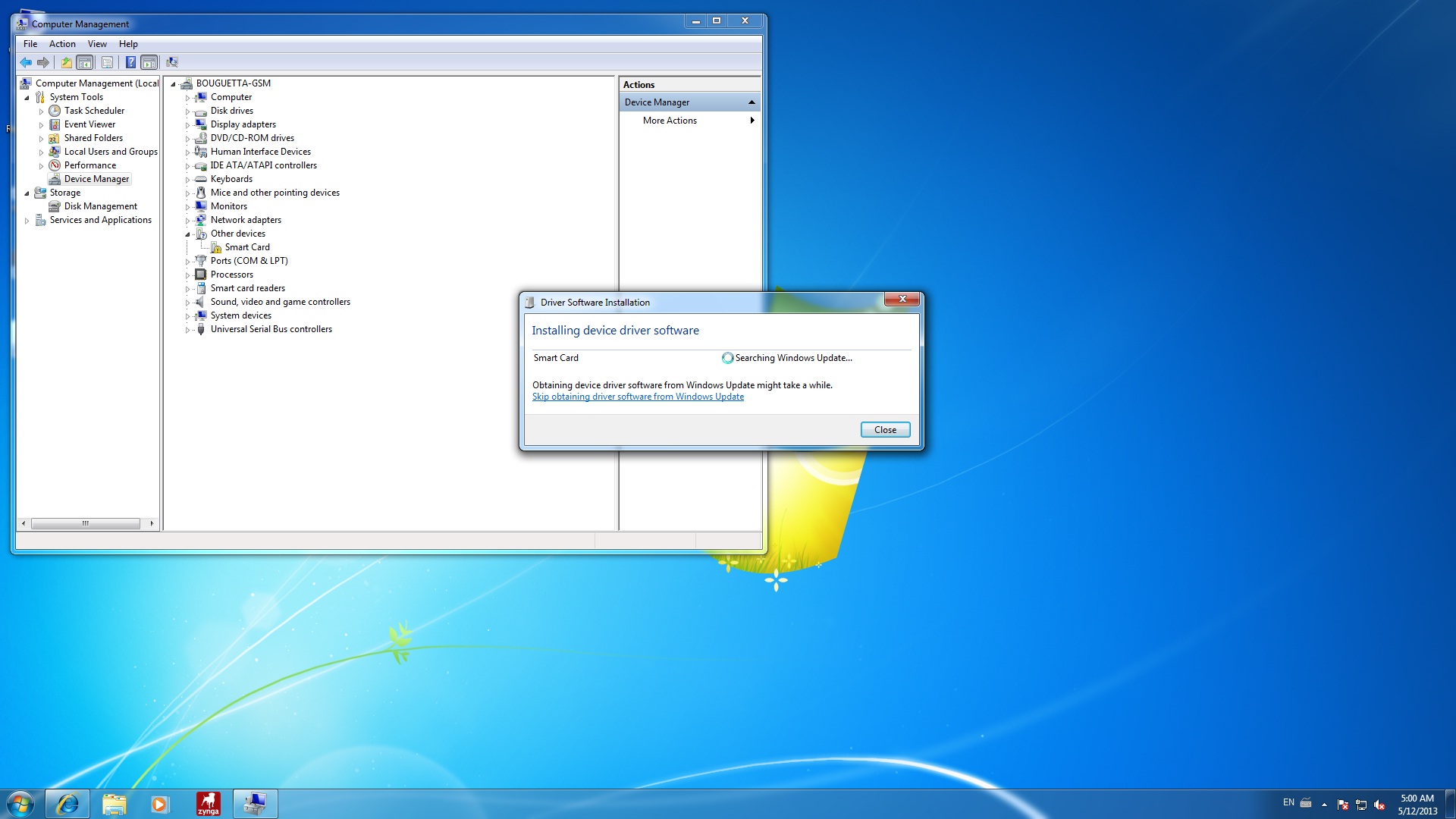Click Skip obtaining driver software link

click(x=638, y=397)
